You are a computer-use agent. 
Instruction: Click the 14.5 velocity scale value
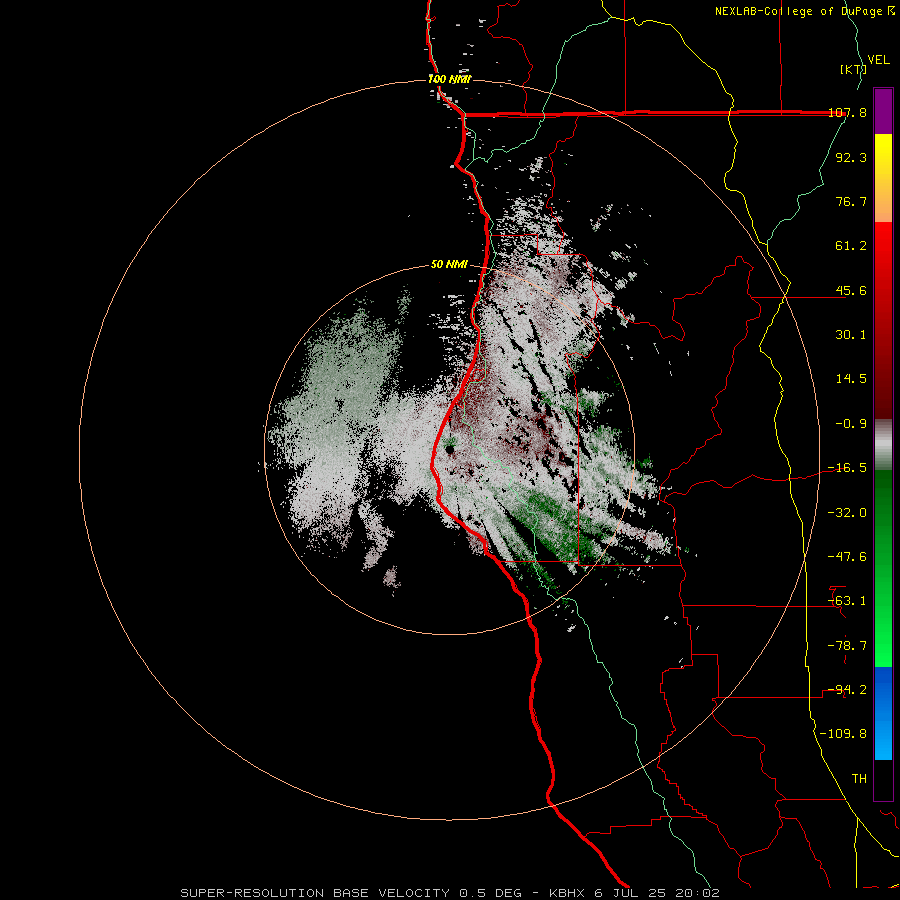tap(851, 379)
